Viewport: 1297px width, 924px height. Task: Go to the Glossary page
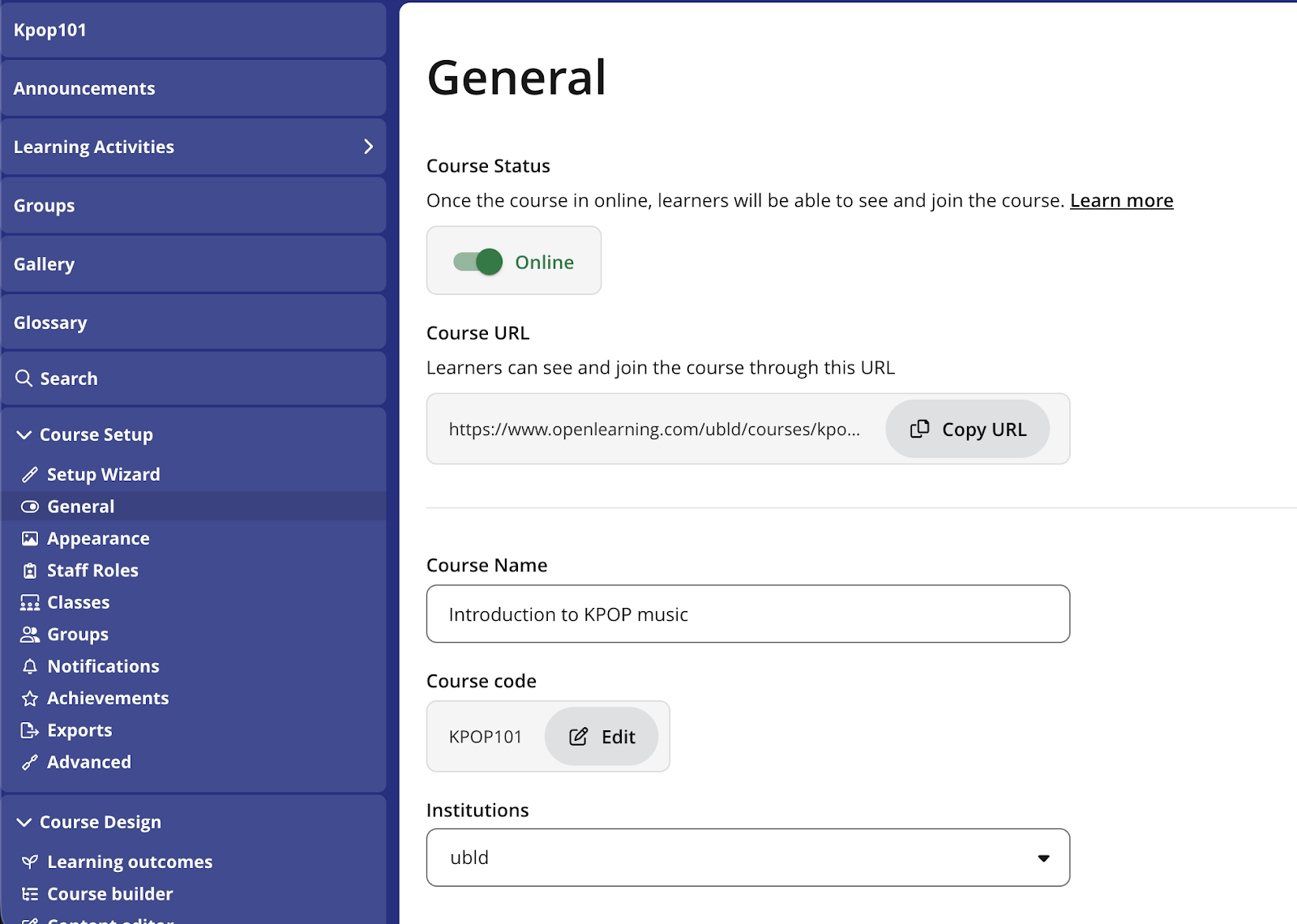point(50,323)
